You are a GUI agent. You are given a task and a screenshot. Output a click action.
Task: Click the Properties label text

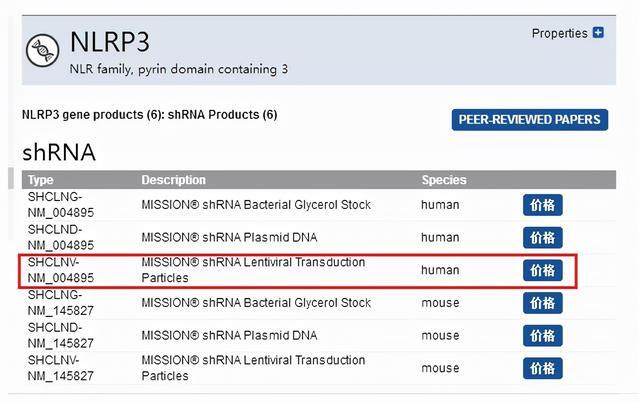point(559,33)
